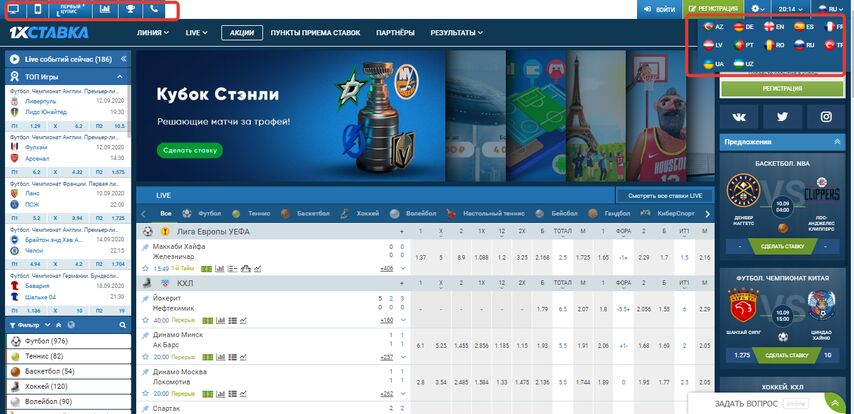
Task: Open the settings gear dropdown
Action: [x=758, y=9]
